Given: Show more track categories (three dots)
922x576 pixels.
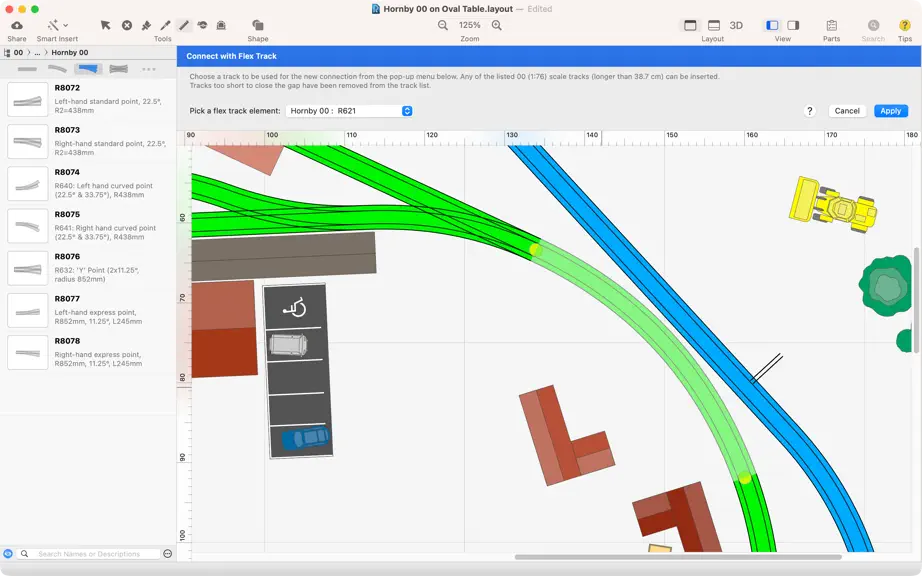Looking at the screenshot, I should (x=149, y=69).
